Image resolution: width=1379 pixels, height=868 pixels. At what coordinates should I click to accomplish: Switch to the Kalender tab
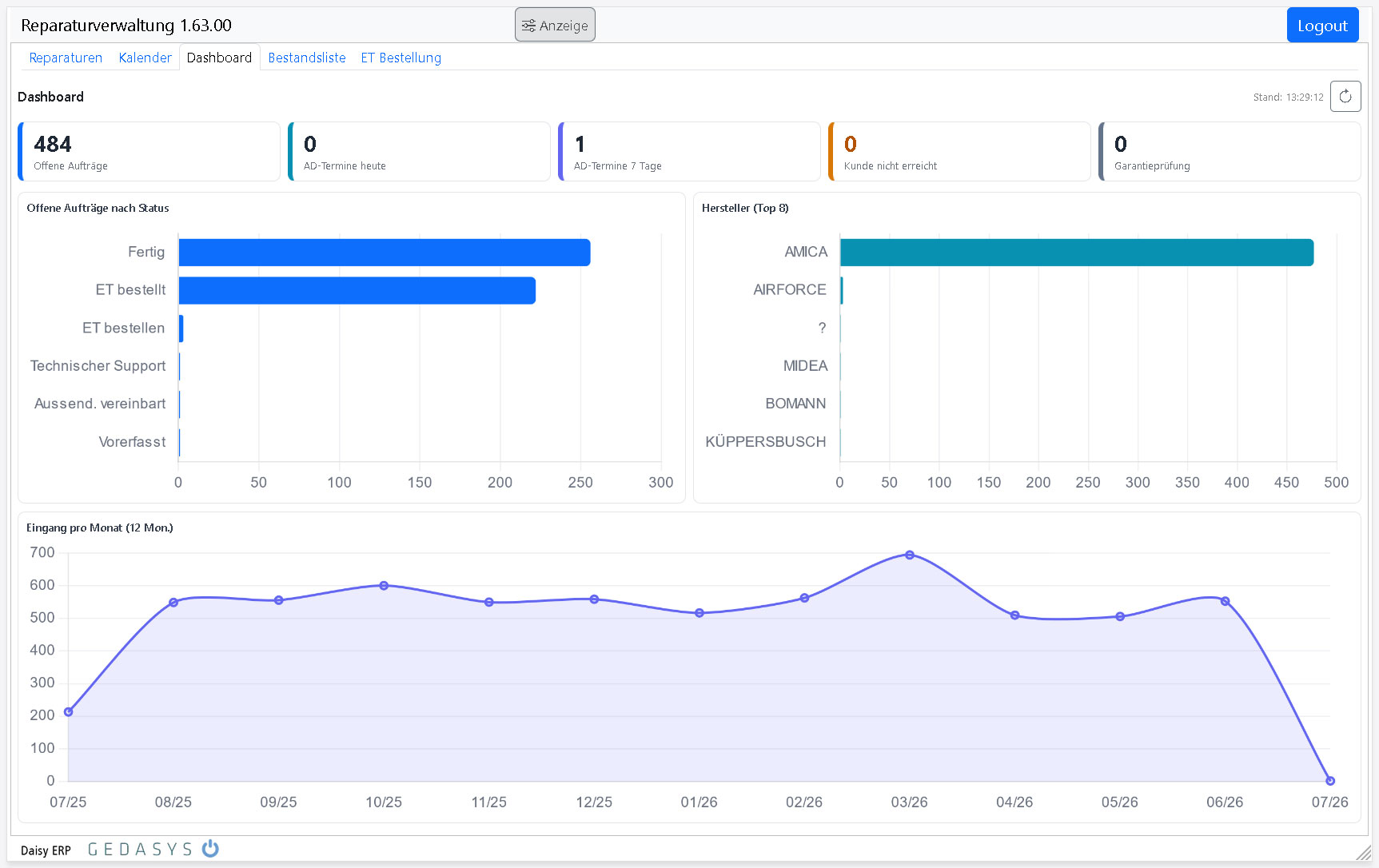pyautogui.click(x=145, y=58)
